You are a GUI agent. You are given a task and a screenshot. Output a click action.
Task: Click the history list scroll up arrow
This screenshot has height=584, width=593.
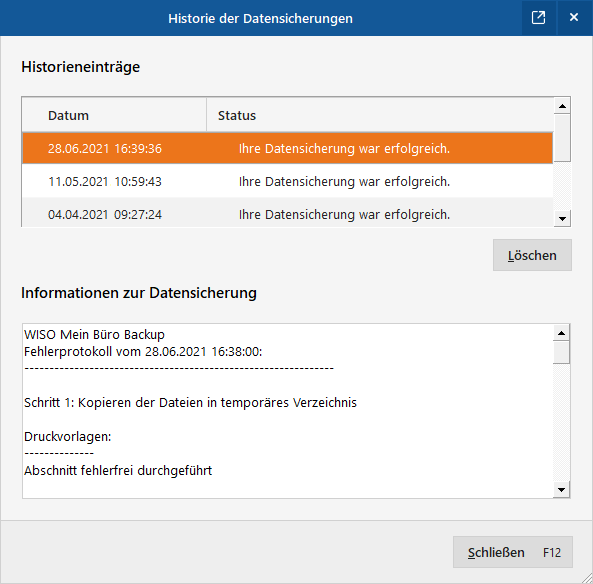pyautogui.click(x=562, y=106)
